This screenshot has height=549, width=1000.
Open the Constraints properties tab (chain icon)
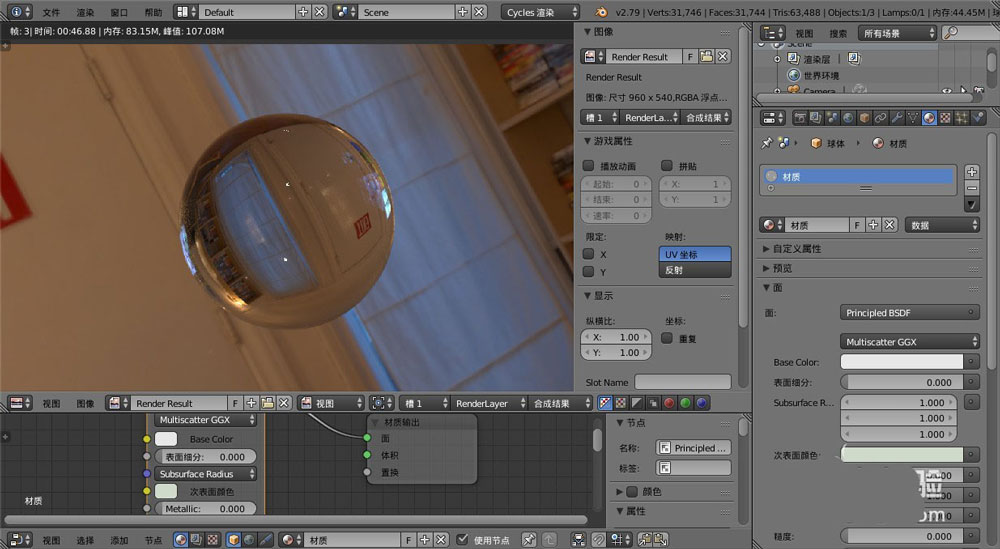tap(881, 118)
